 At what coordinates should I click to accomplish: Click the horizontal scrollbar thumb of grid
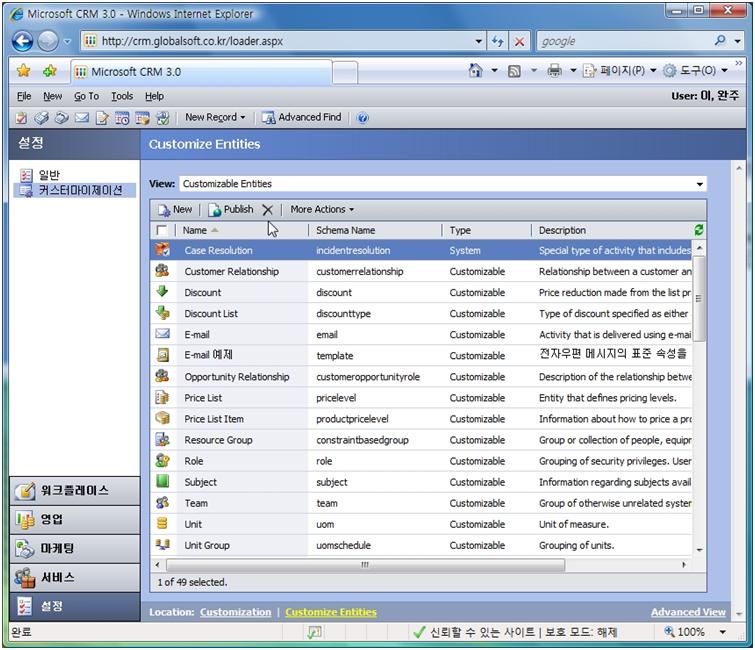[x=365, y=565]
